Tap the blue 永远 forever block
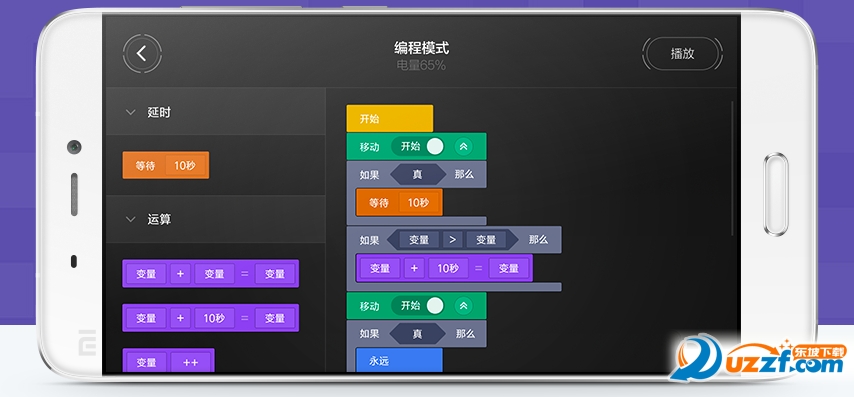This screenshot has width=854, height=397. click(x=399, y=360)
